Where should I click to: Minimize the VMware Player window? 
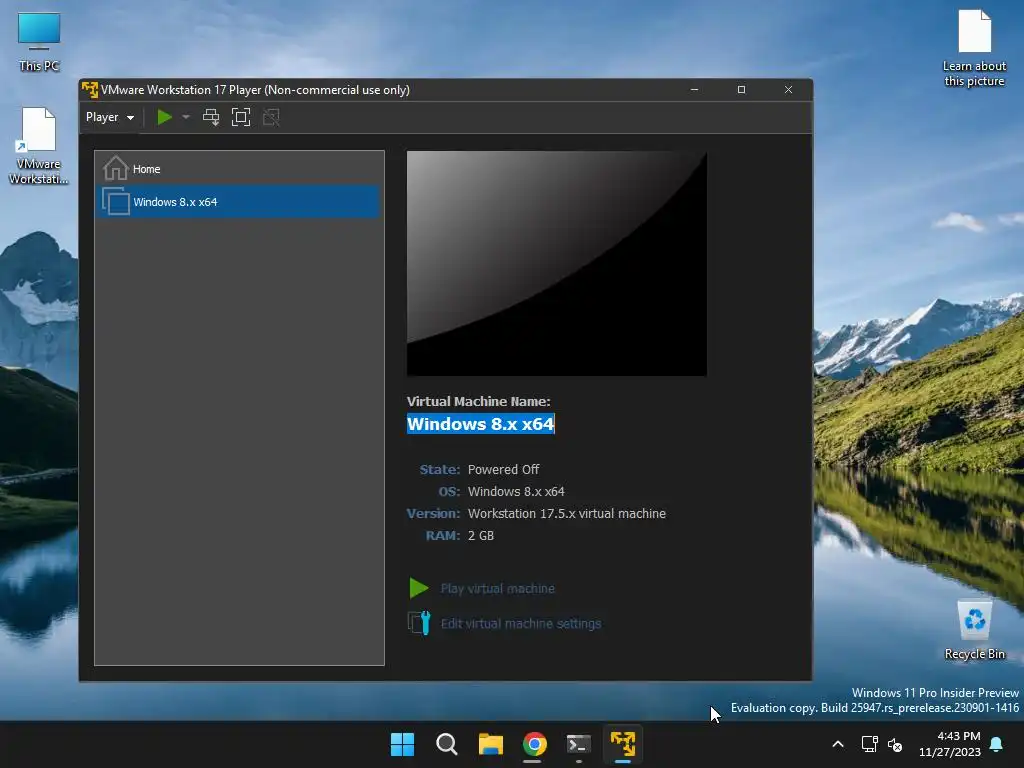(694, 89)
